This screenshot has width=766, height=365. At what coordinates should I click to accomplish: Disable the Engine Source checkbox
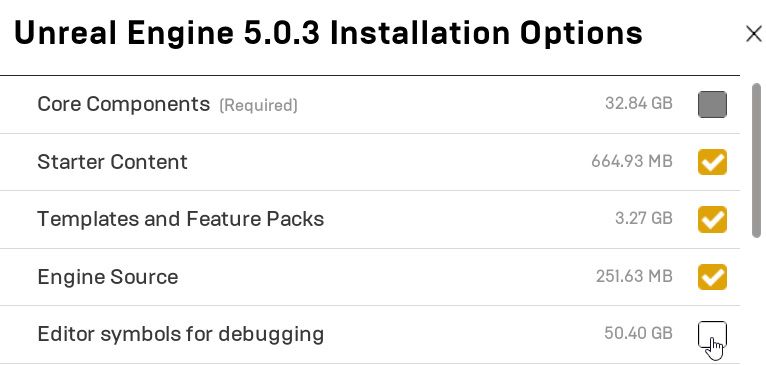[712, 277]
